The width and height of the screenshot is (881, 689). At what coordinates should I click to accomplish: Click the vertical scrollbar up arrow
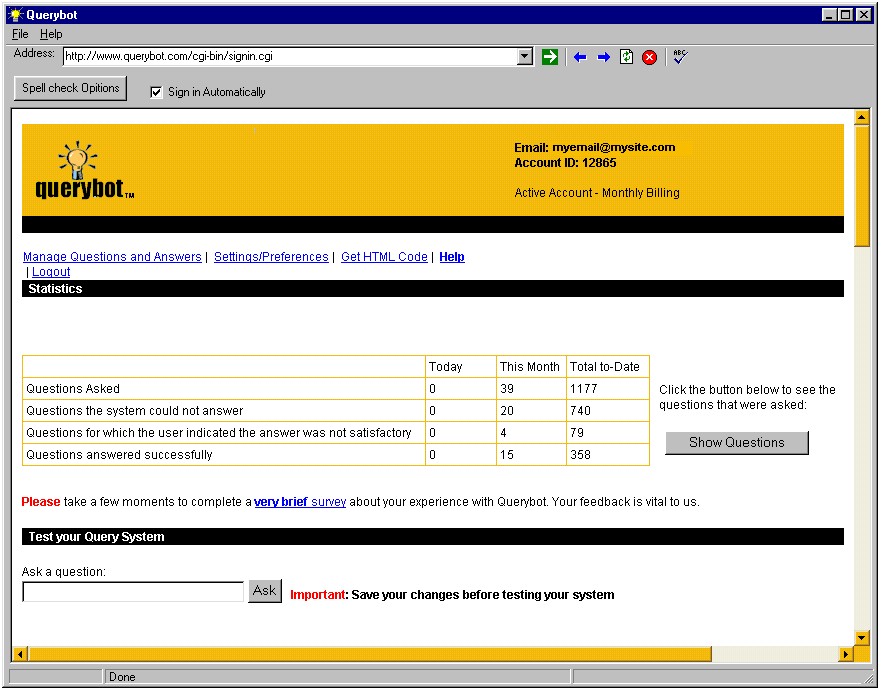(861, 117)
